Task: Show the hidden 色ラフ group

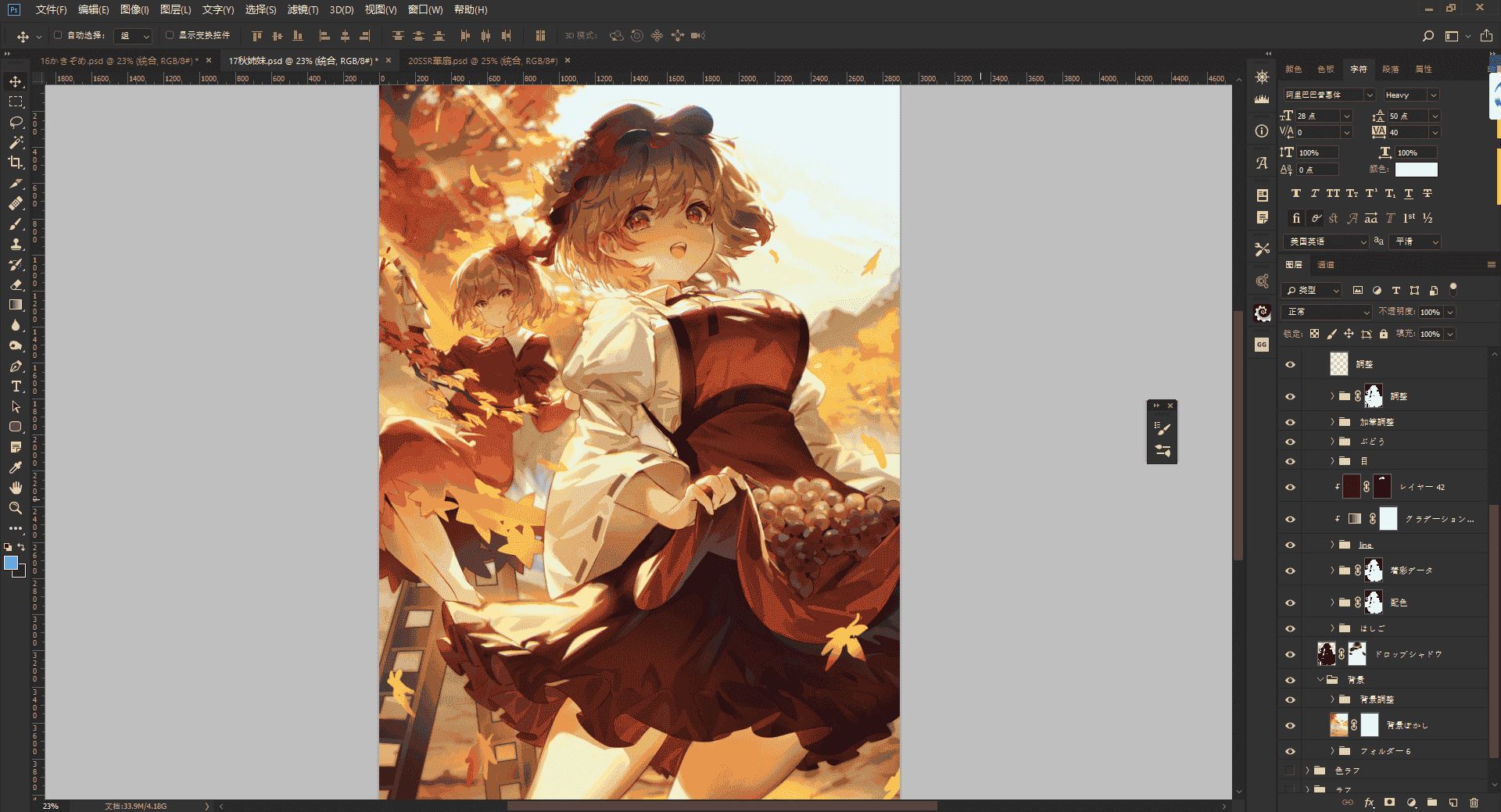Action: tap(1290, 771)
